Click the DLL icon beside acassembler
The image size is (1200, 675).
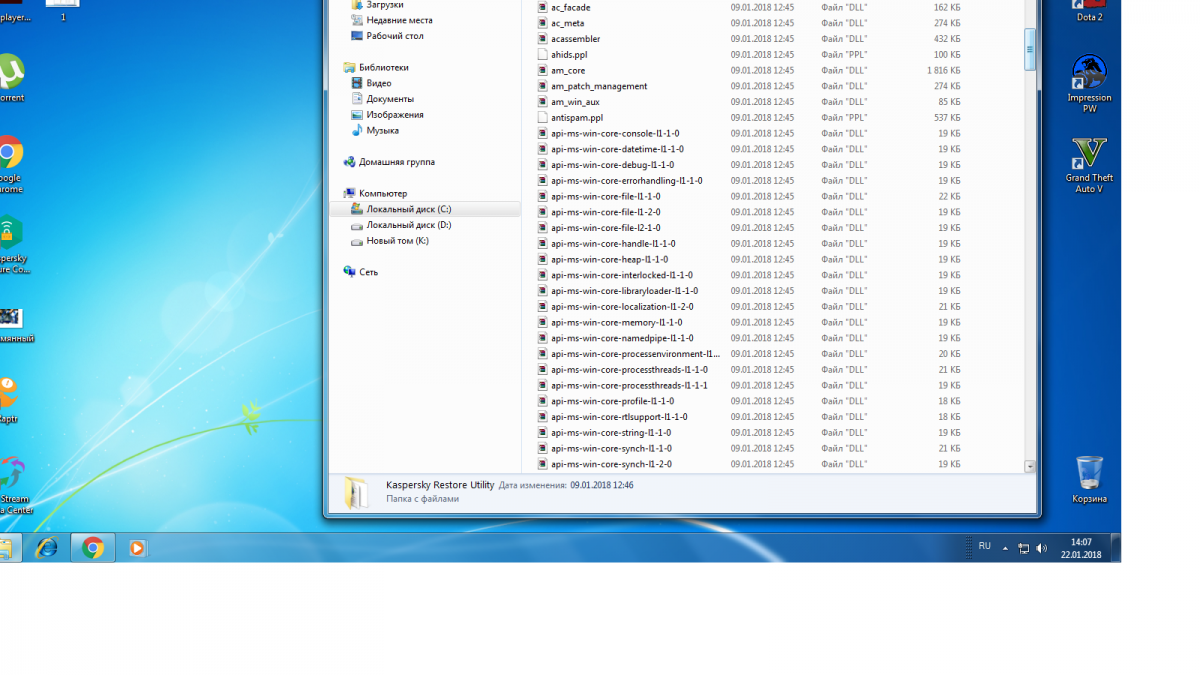tap(543, 39)
